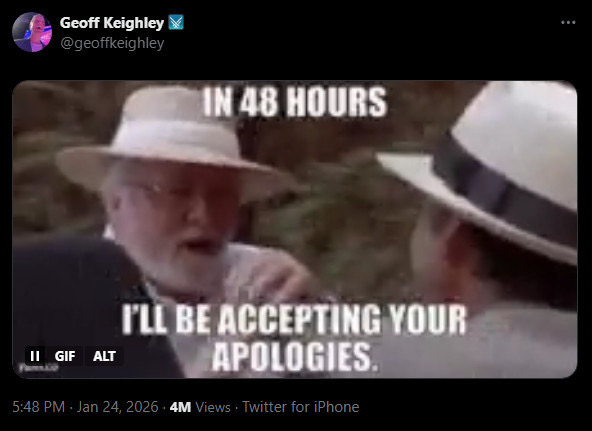The width and height of the screenshot is (592, 431).
Task: Click the foreground hat with black band
Action: tap(491, 170)
